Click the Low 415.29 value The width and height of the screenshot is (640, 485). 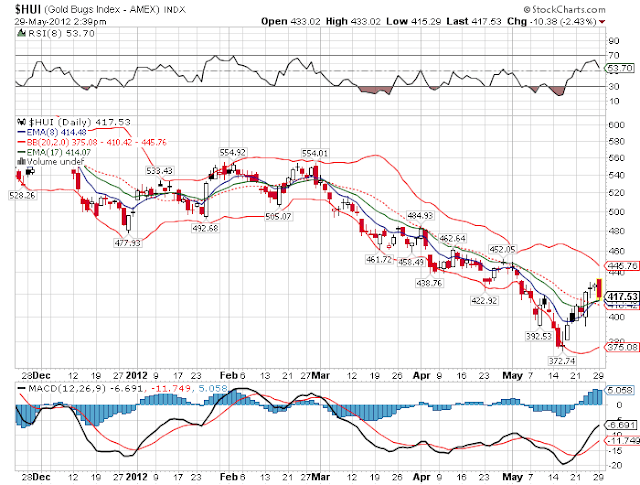point(413,21)
